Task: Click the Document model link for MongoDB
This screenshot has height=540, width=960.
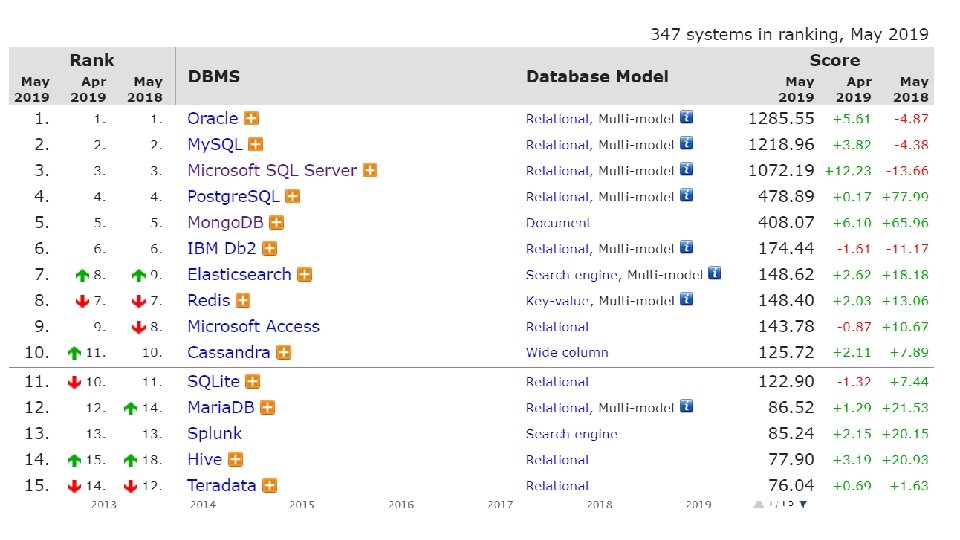Action: pos(557,223)
